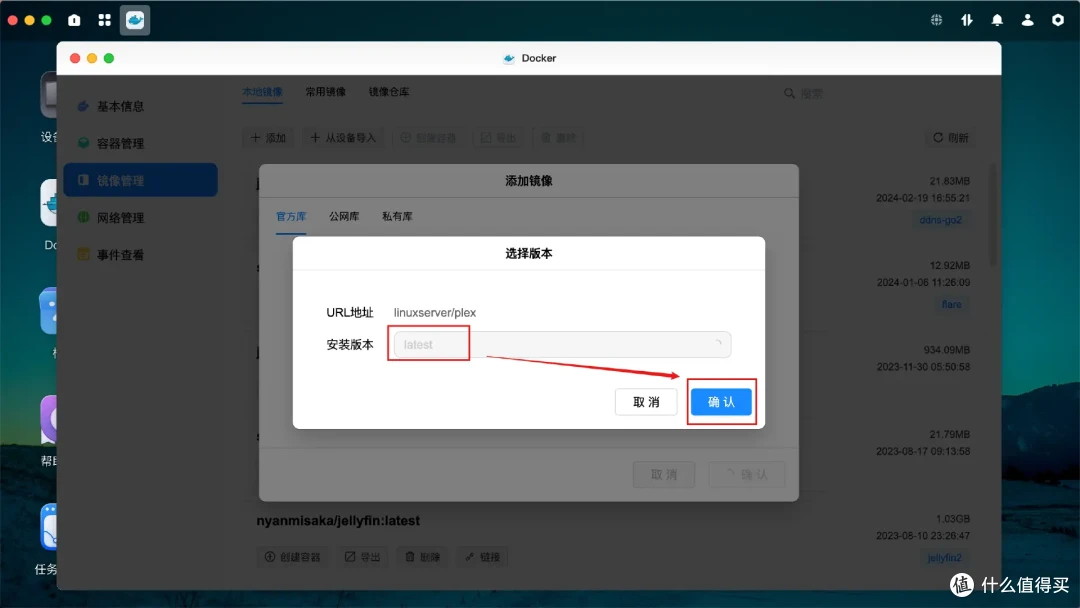The height and width of the screenshot is (608, 1080).
Task: Click the blue 确认 button in 选择版本 dialog
Action: click(720, 401)
